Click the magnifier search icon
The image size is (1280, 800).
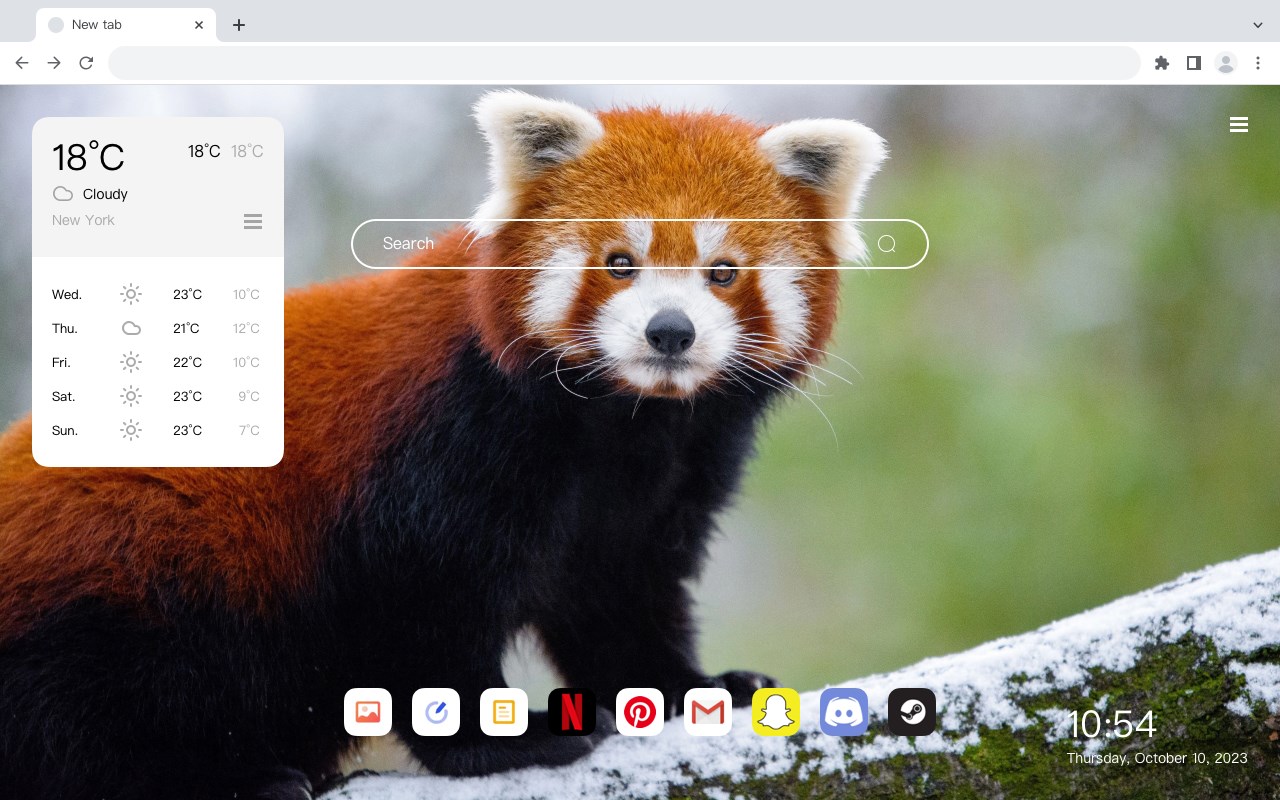coord(886,244)
